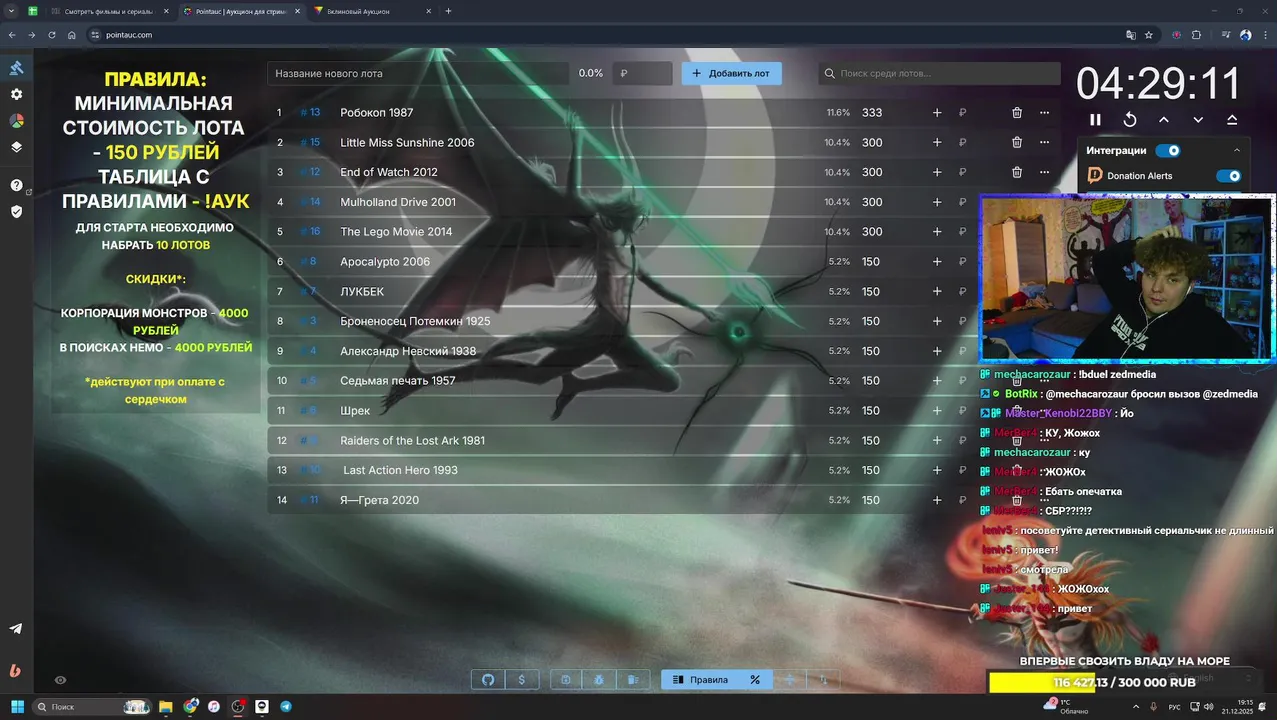Viewport: 1277px width, 720px height.
Task: Click ruble icon on Седьмая печать row
Action: 962,381
